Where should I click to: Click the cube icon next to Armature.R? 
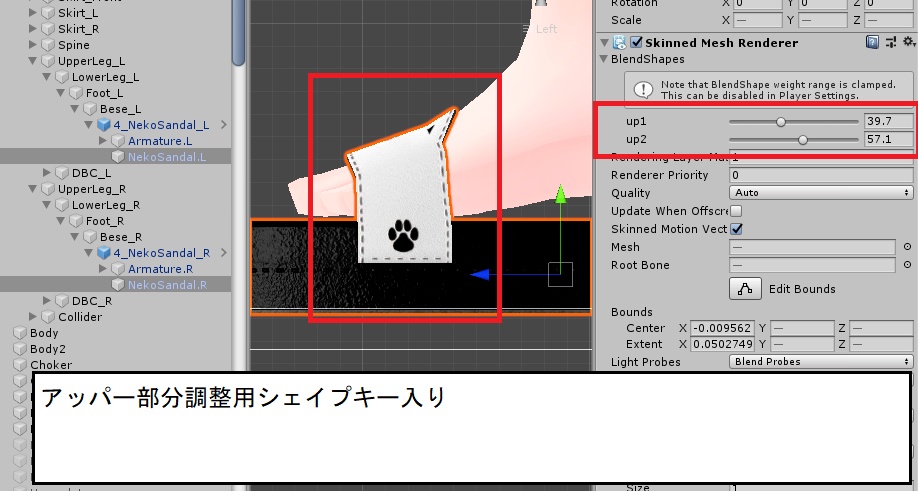click(x=118, y=269)
